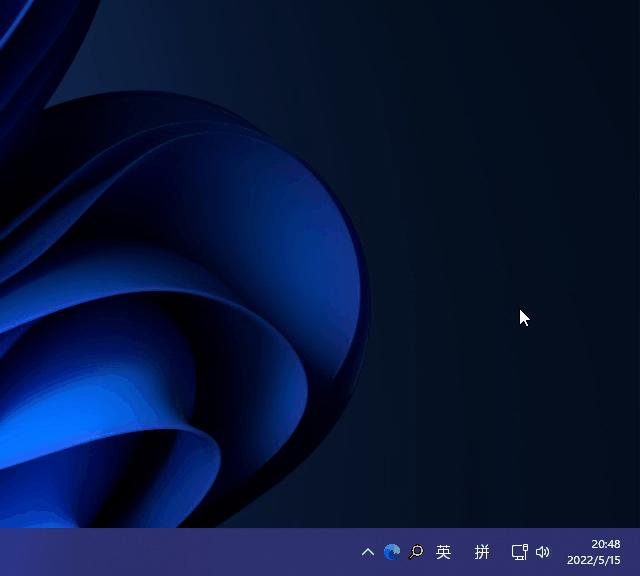This screenshot has width=640, height=576.
Task: Open network settings from the network icon
Action: coord(519,552)
